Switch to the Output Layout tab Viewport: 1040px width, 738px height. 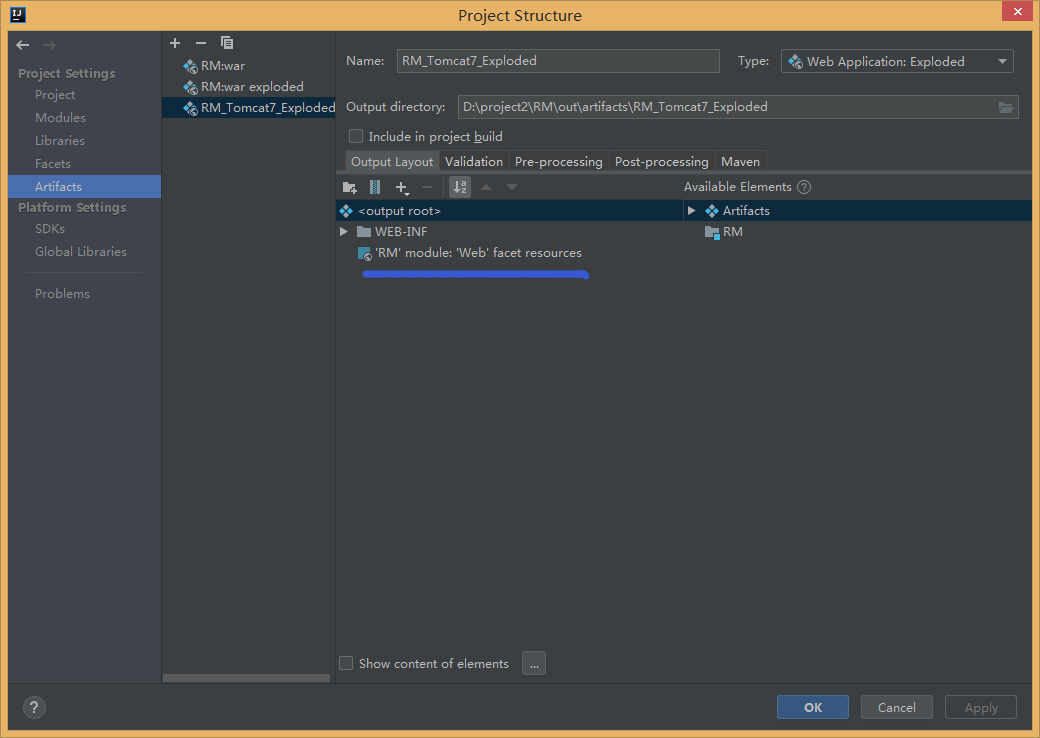[x=392, y=162]
